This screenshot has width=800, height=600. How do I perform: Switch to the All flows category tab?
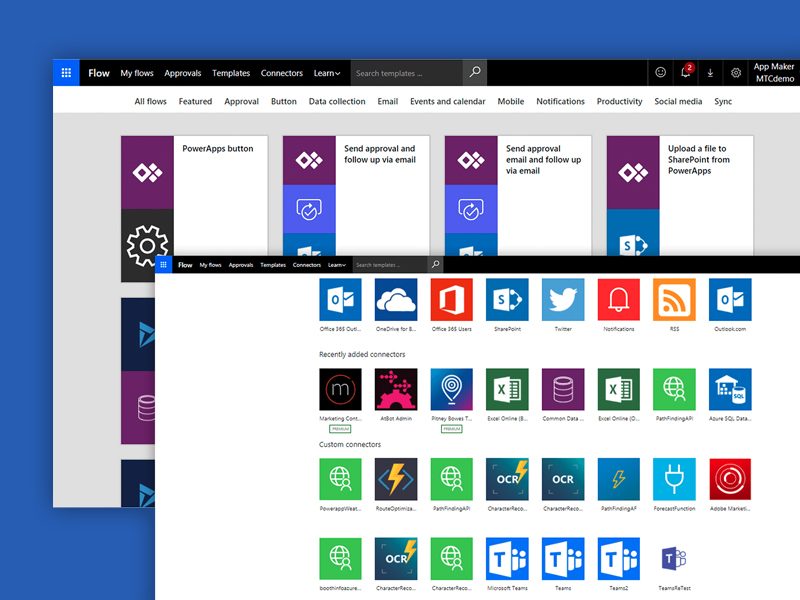[x=151, y=101]
